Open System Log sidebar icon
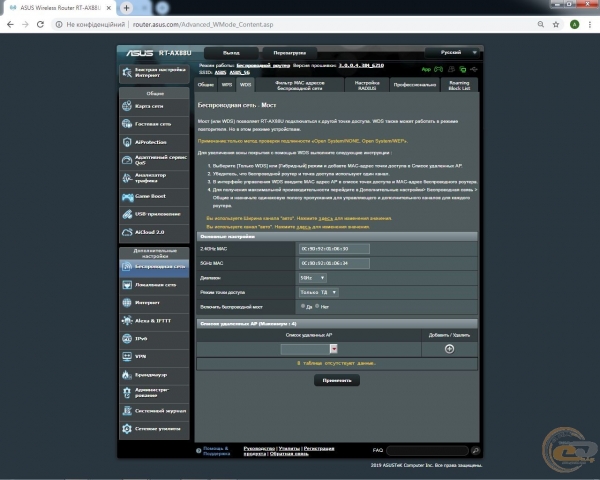600x480 pixels. tap(127, 411)
